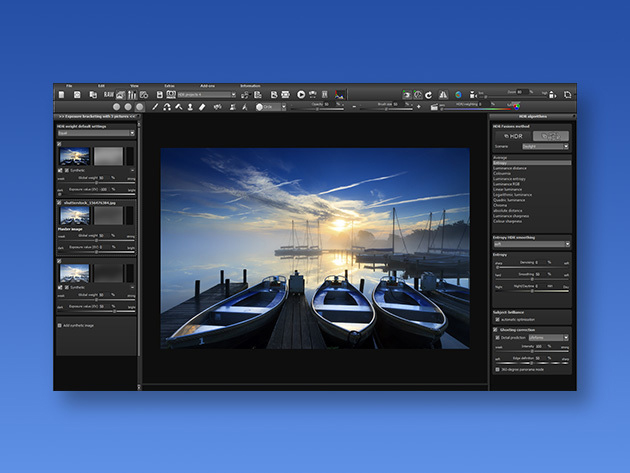
Task: Click the RAW import icon in toolbar
Action: coord(108,95)
